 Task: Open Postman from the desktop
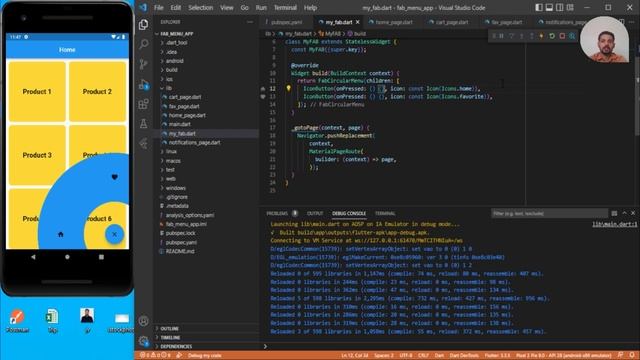(17, 321)
